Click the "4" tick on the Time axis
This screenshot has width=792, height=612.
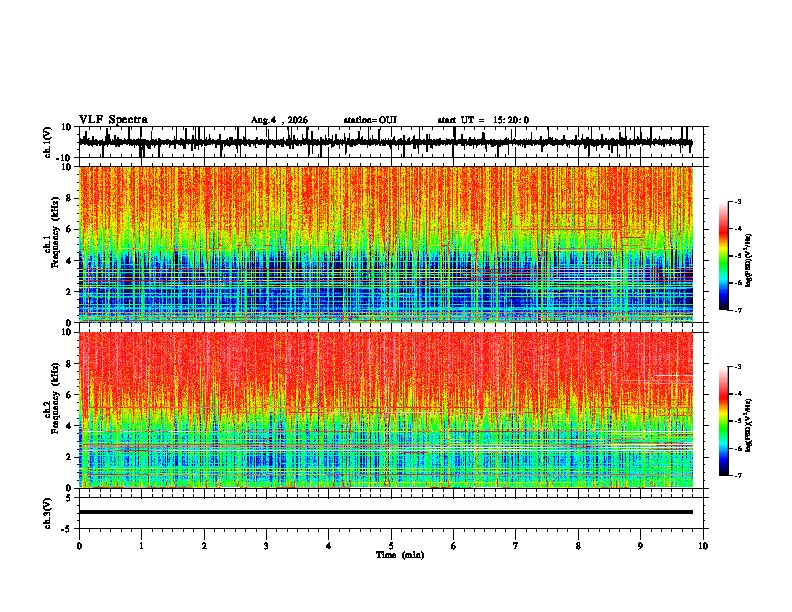(x=329, y=546)
